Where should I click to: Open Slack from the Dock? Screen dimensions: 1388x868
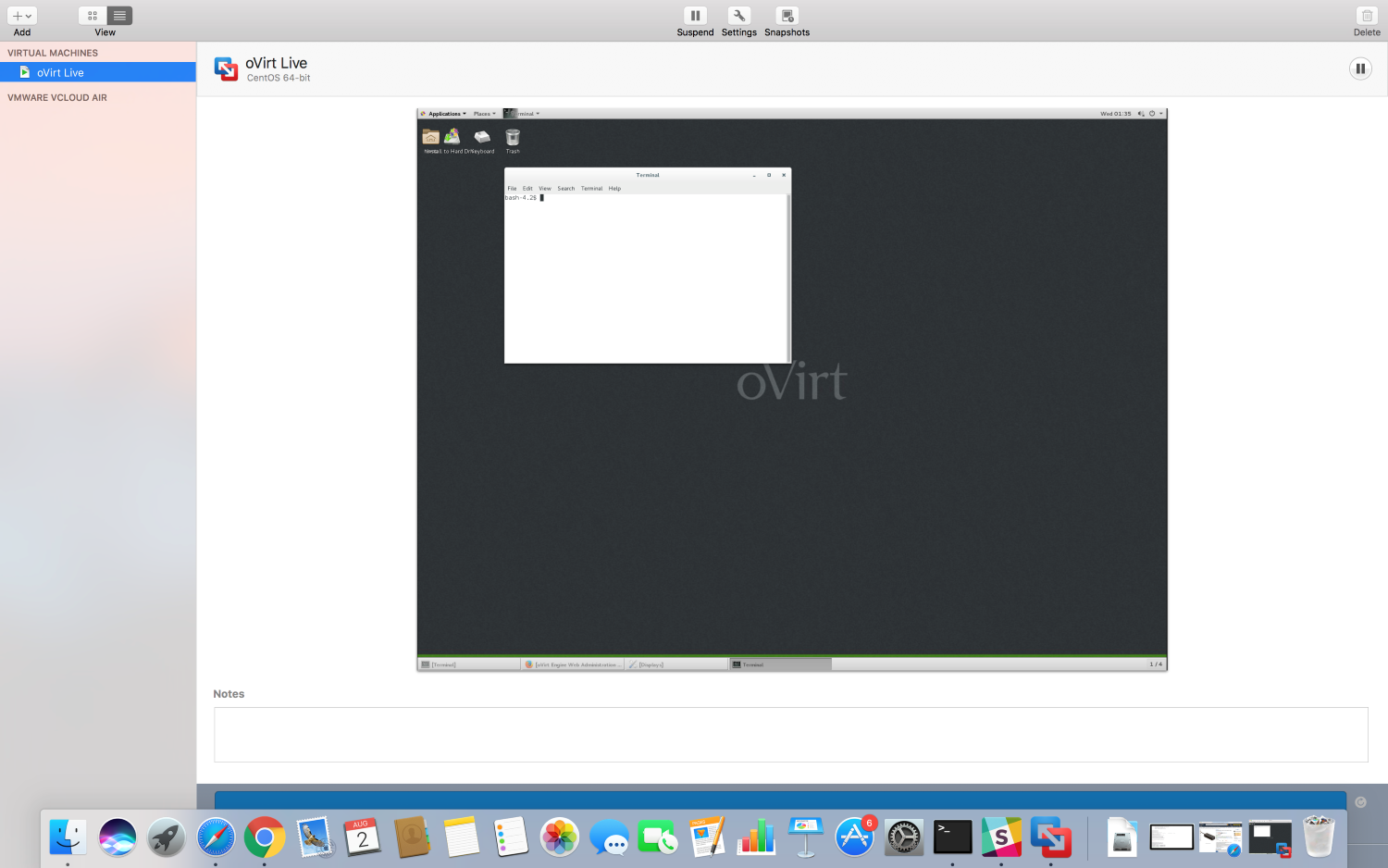click(1001, 837)
